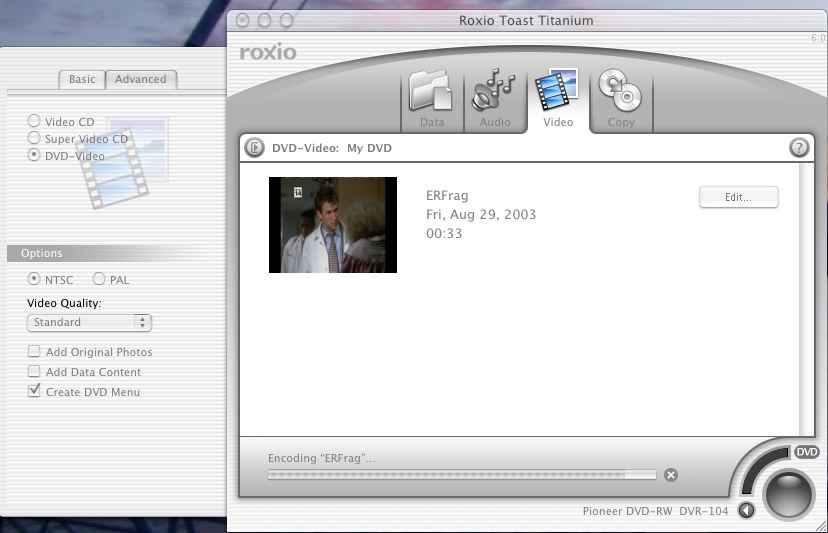Viewport: 828px width, 533px height.
Task: Select the Video disc tab
Action: coord(558,100)
